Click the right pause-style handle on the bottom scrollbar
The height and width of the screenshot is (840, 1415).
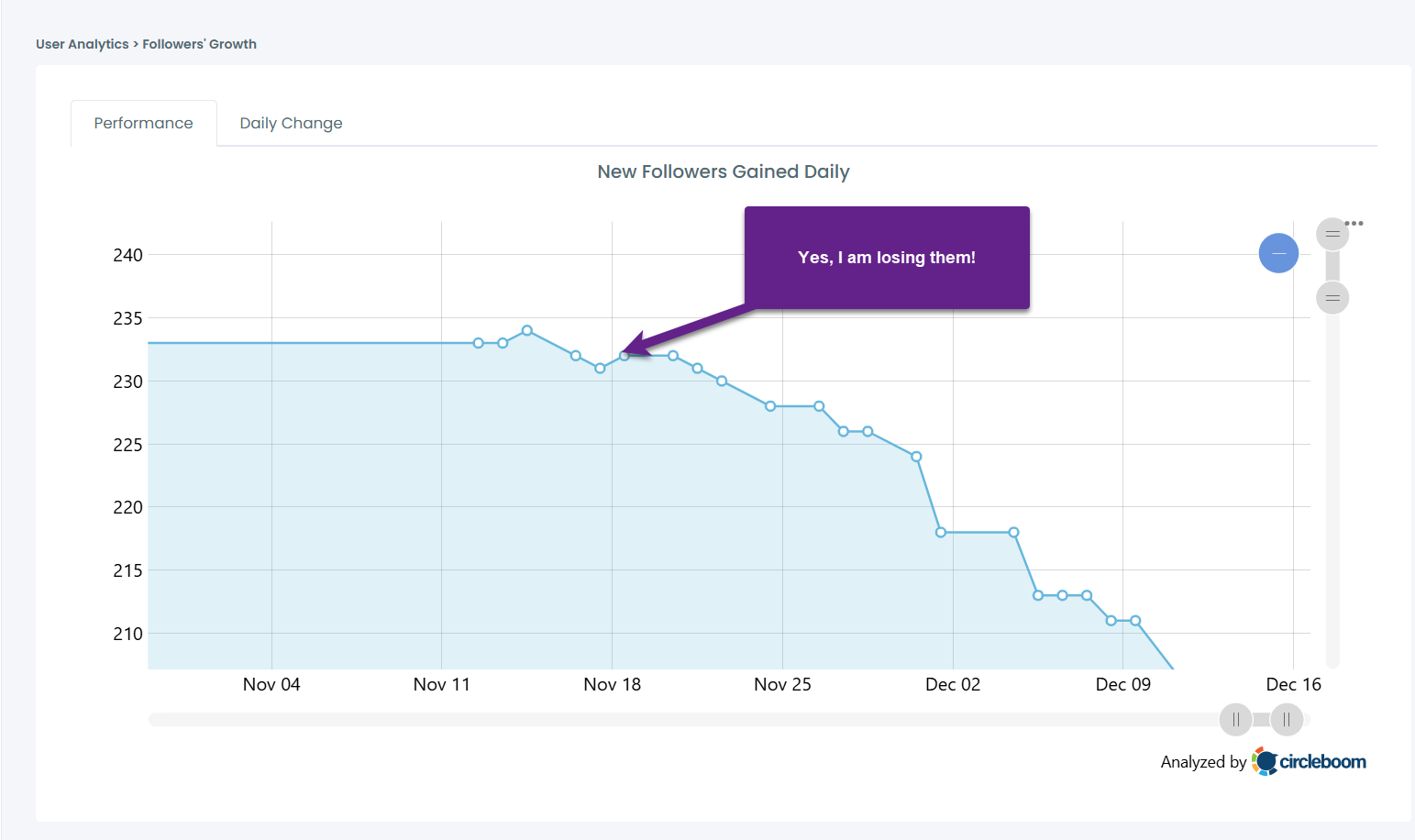tap(1287, 720)
